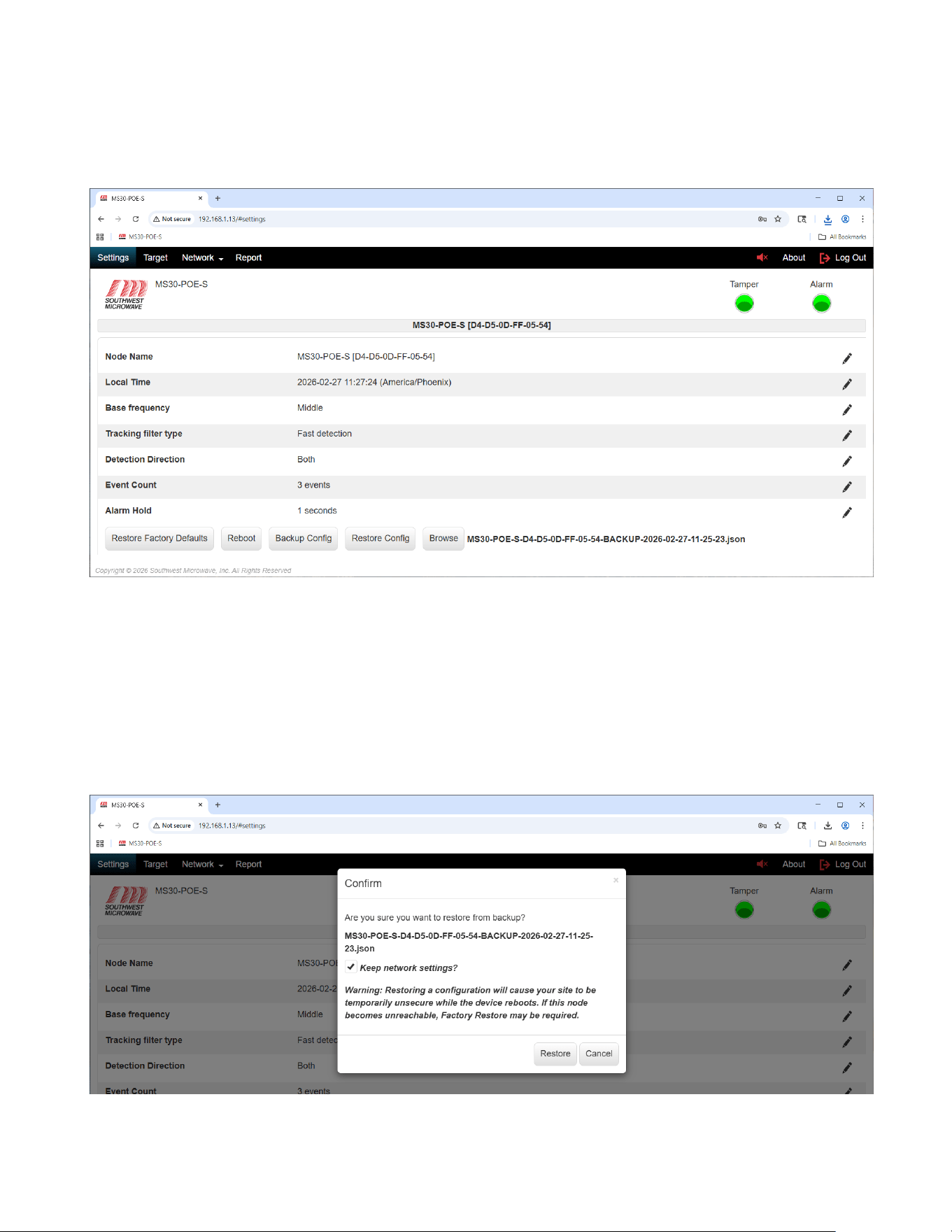This screenshot has height=1232, width=952.
Task: Click the backup filename text in the Confirm dialog
Action: point(469,942)
